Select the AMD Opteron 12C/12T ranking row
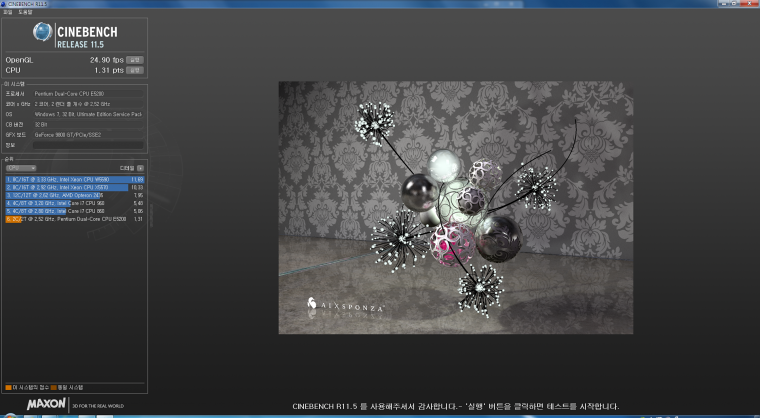760x418 pixels. pos(75,195)
